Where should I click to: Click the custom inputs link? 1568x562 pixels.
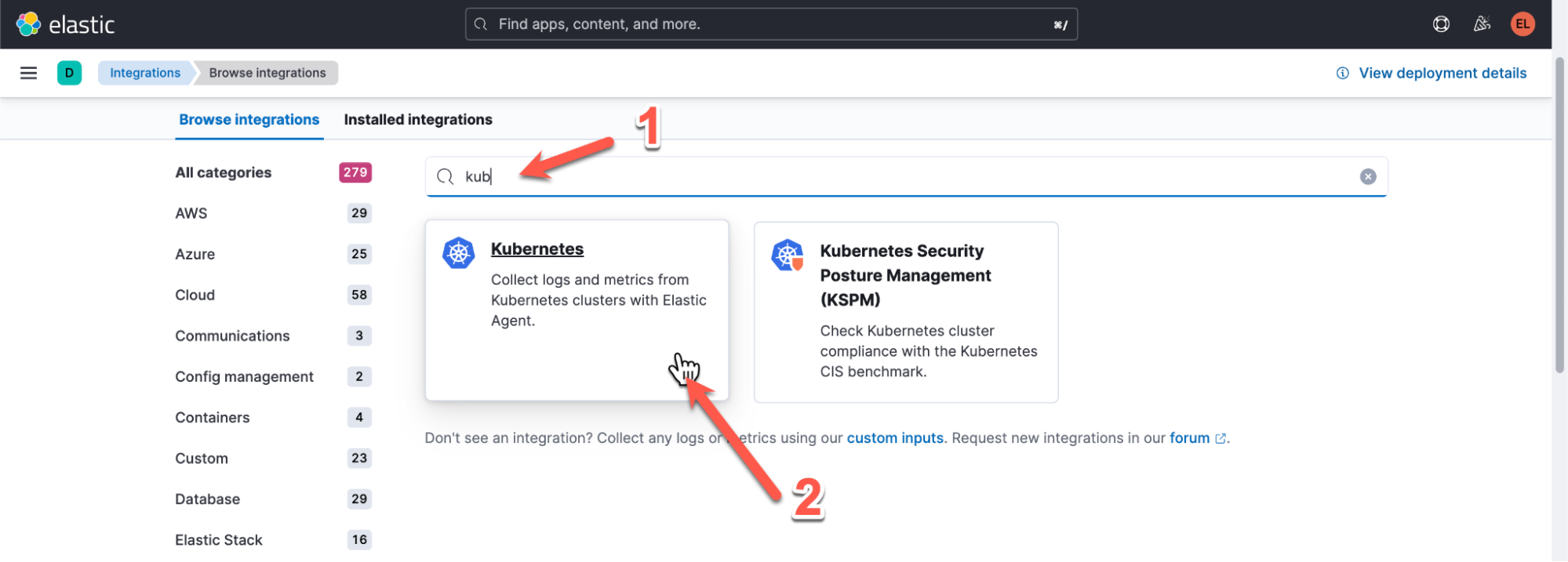click(895, 438)
